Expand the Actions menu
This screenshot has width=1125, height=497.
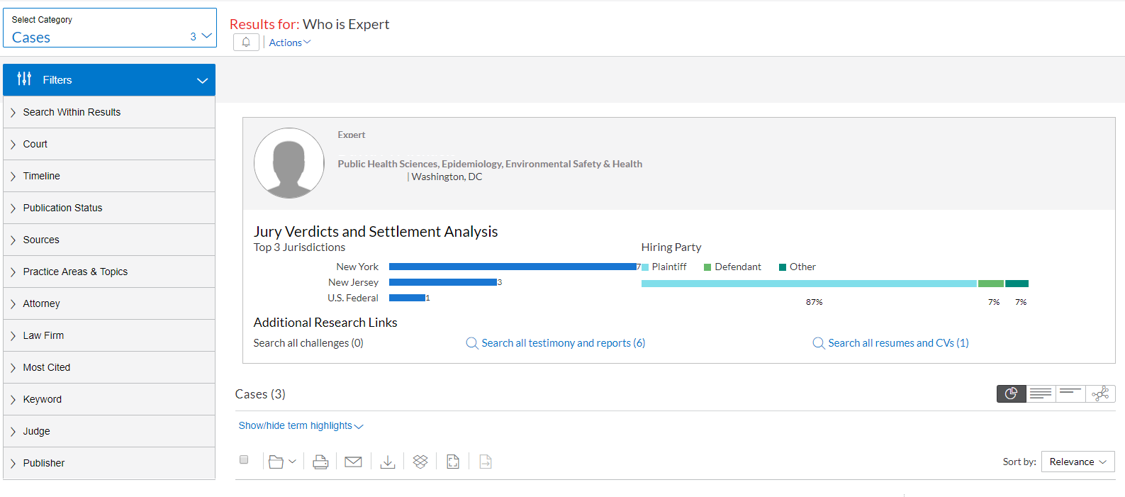click(x=290, y=42)
